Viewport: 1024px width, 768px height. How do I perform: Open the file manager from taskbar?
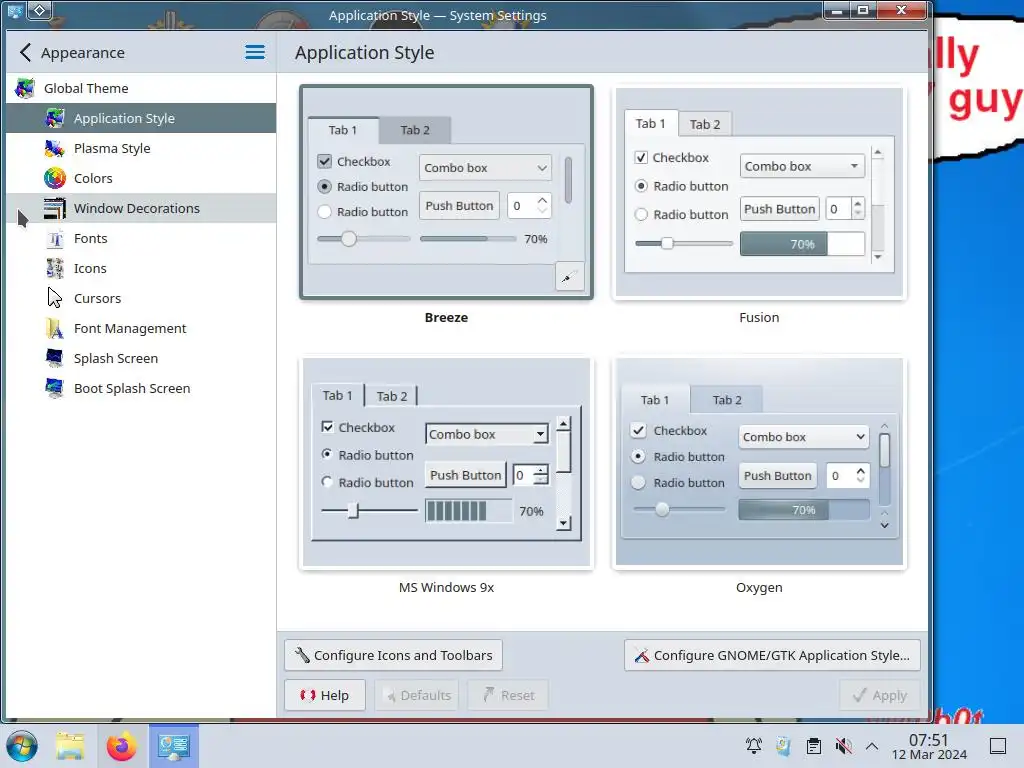coord(70,746)
